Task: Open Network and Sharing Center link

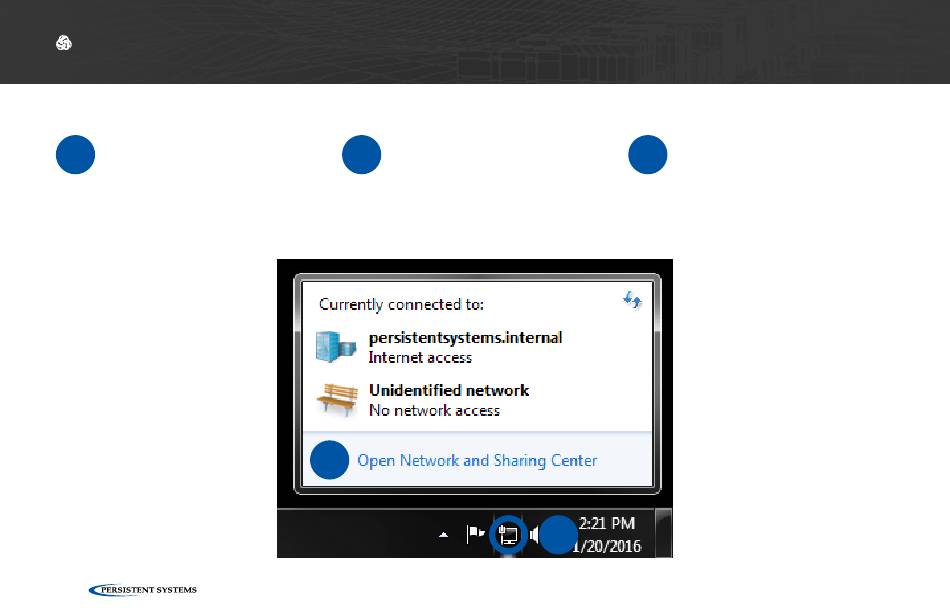Action: pos(477,460)
